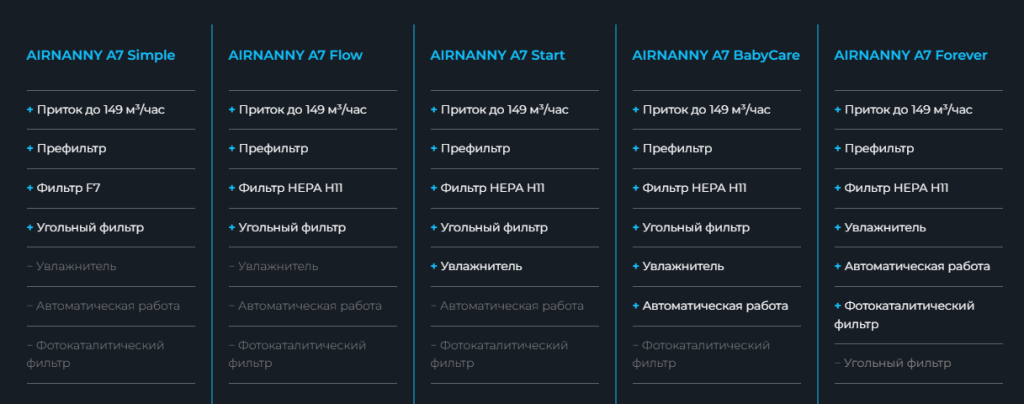Click plus icon beside Угольный фильтр in Flow column

click(x=232, y=227)
